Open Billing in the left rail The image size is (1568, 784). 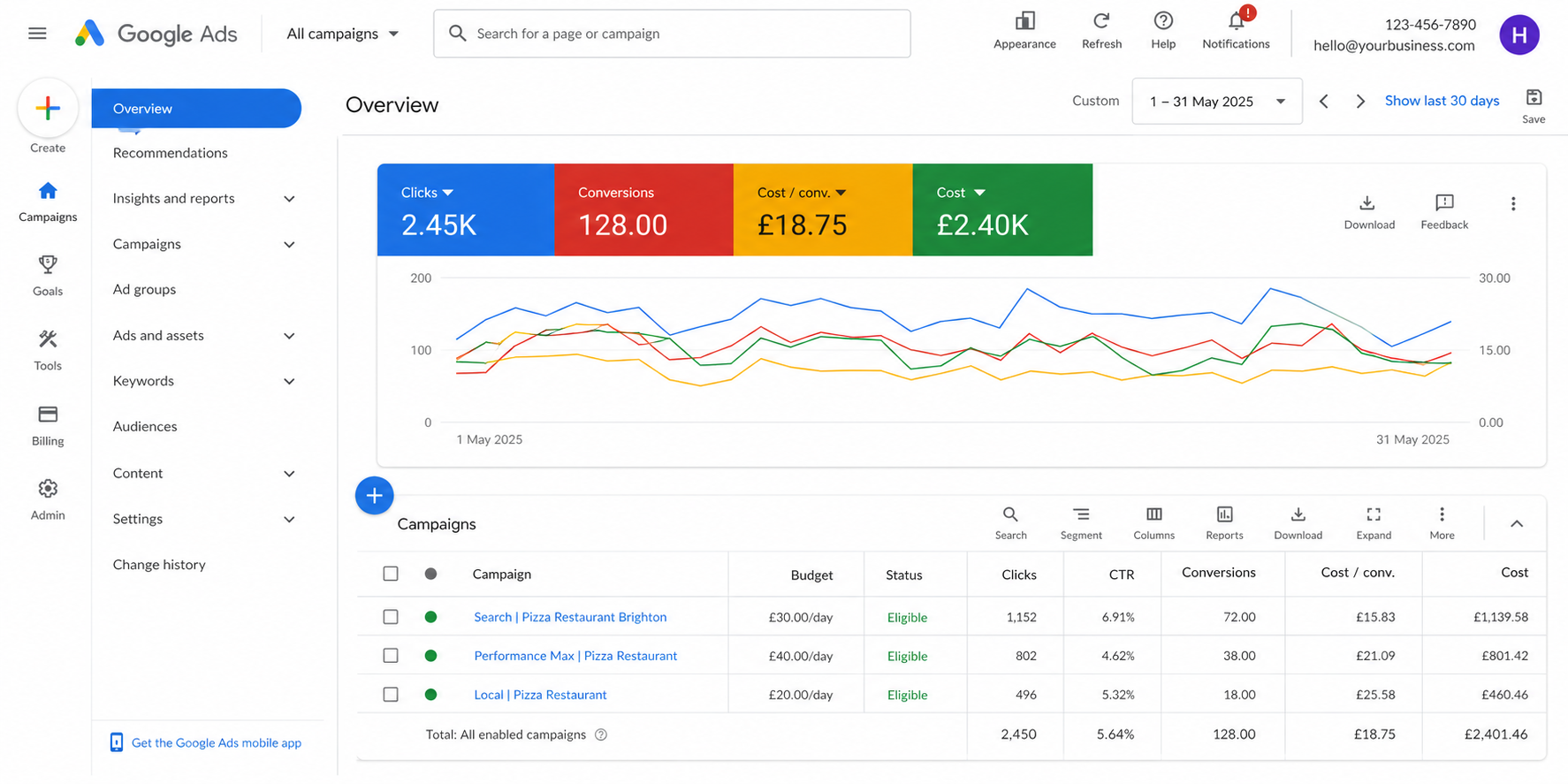pyautogui.click(x=48, y=415)
